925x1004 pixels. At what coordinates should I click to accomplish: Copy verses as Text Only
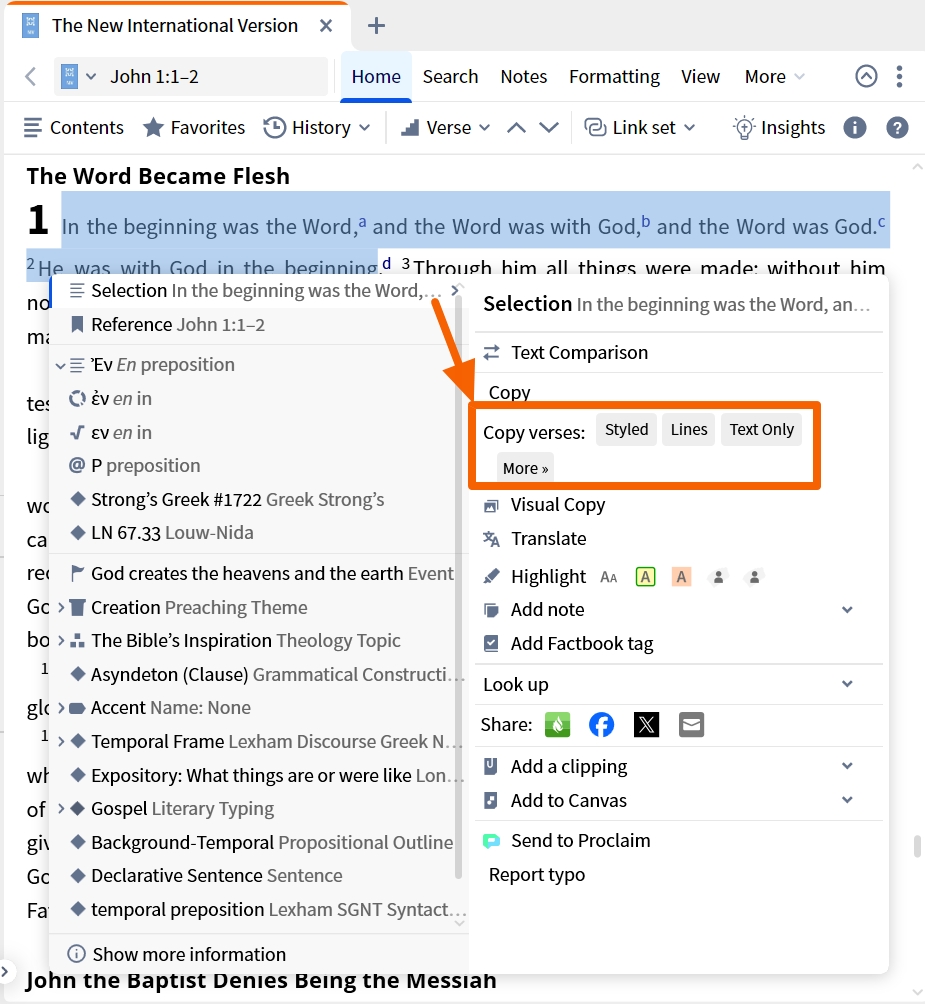pyautogui.click(x=762, y=429)
